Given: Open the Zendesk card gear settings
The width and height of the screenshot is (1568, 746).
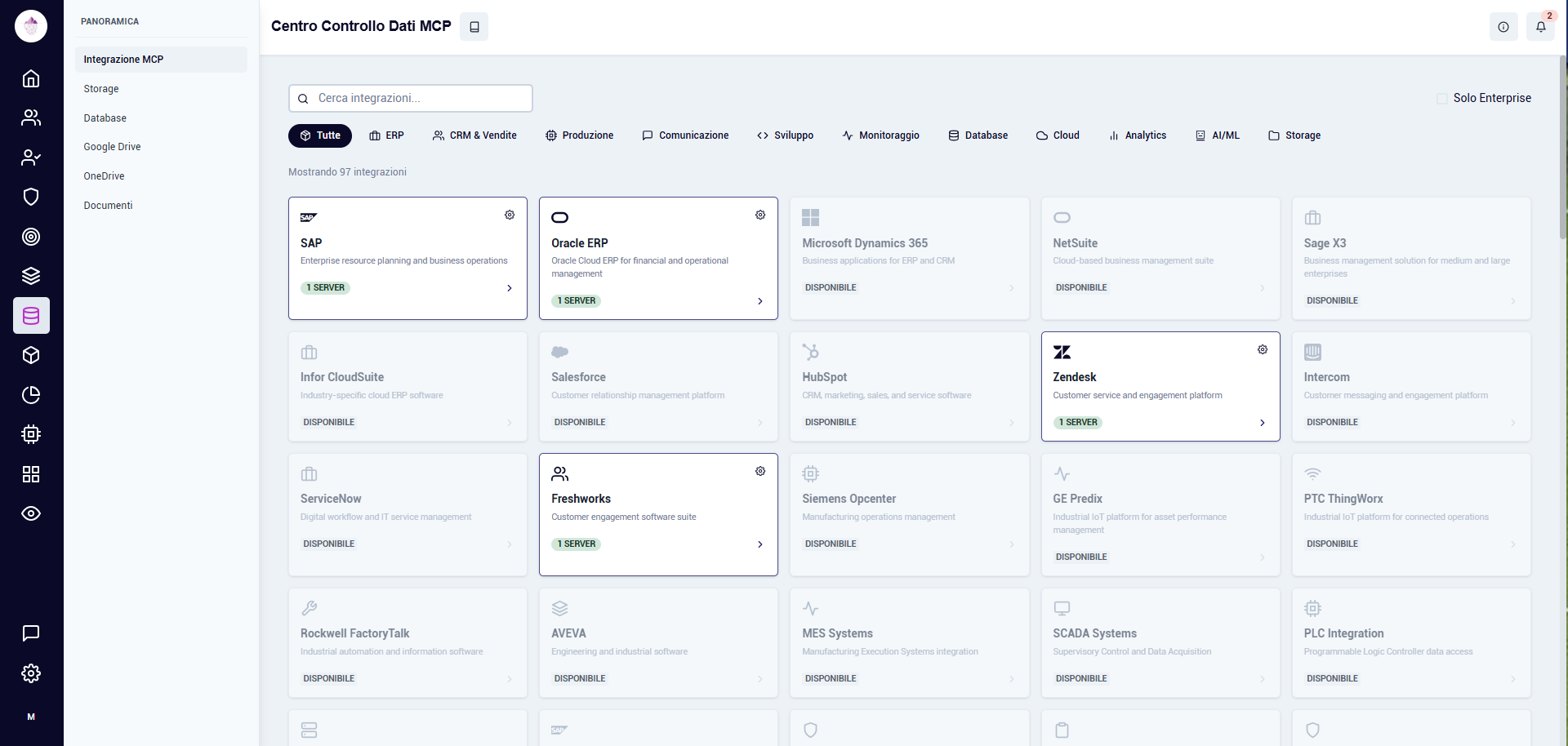Looking at the screenshot, I should click(1262, 349).
